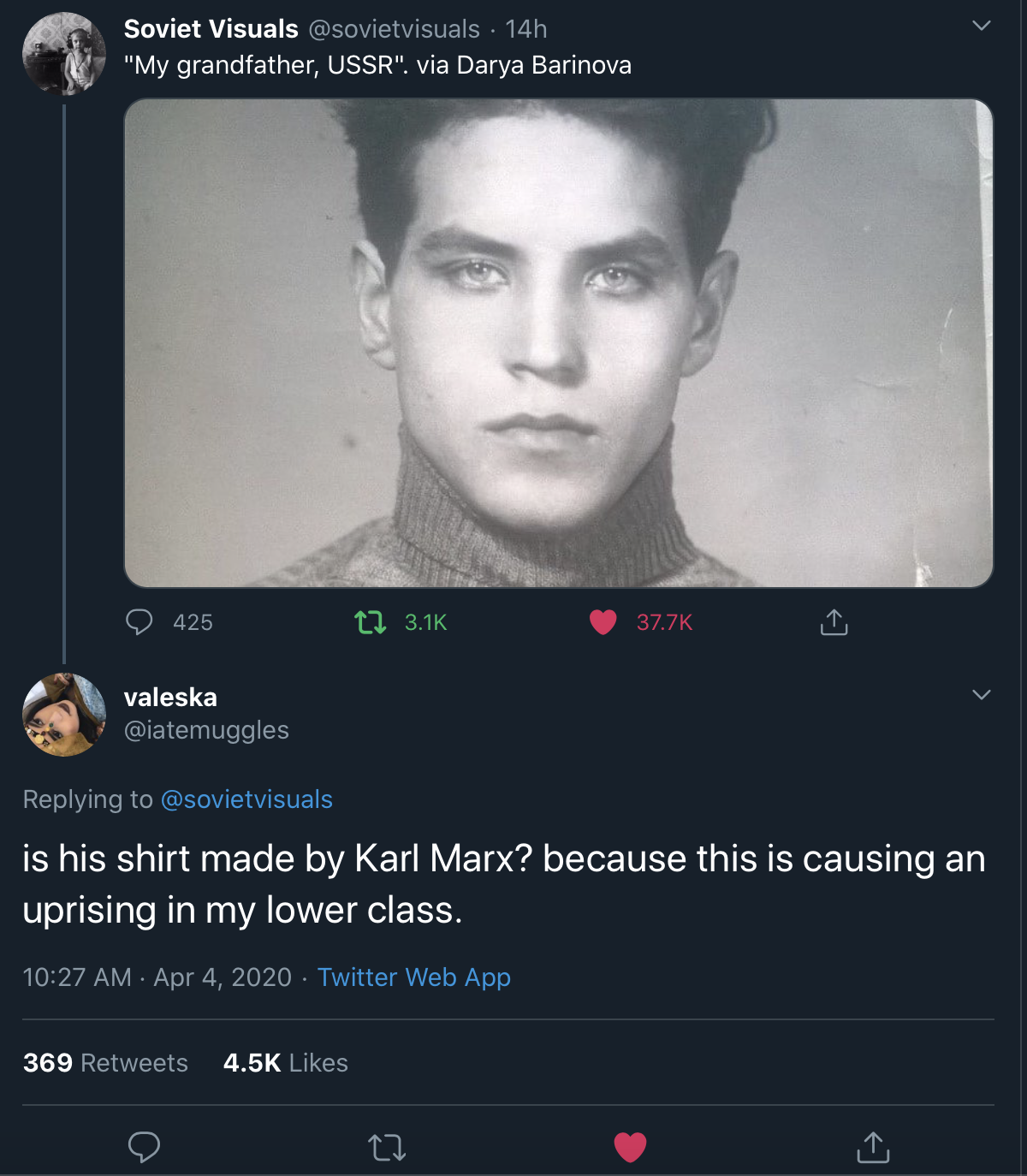Retweet the Soviet Visuals post
Viewport: 1027px width, 1176px height.
pos(371,622)
